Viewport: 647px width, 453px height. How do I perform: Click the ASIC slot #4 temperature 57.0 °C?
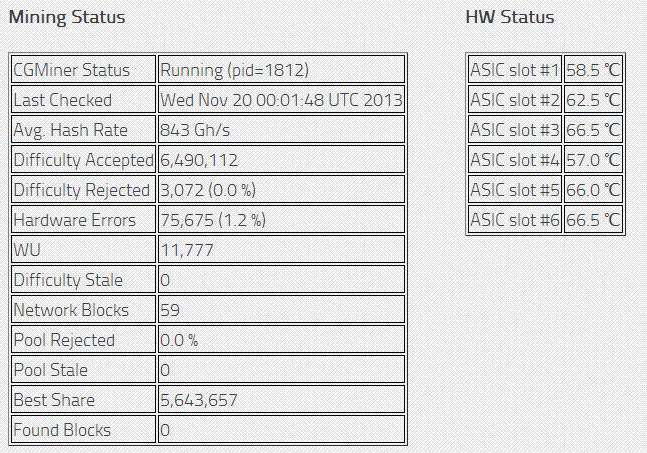(593, 160)
